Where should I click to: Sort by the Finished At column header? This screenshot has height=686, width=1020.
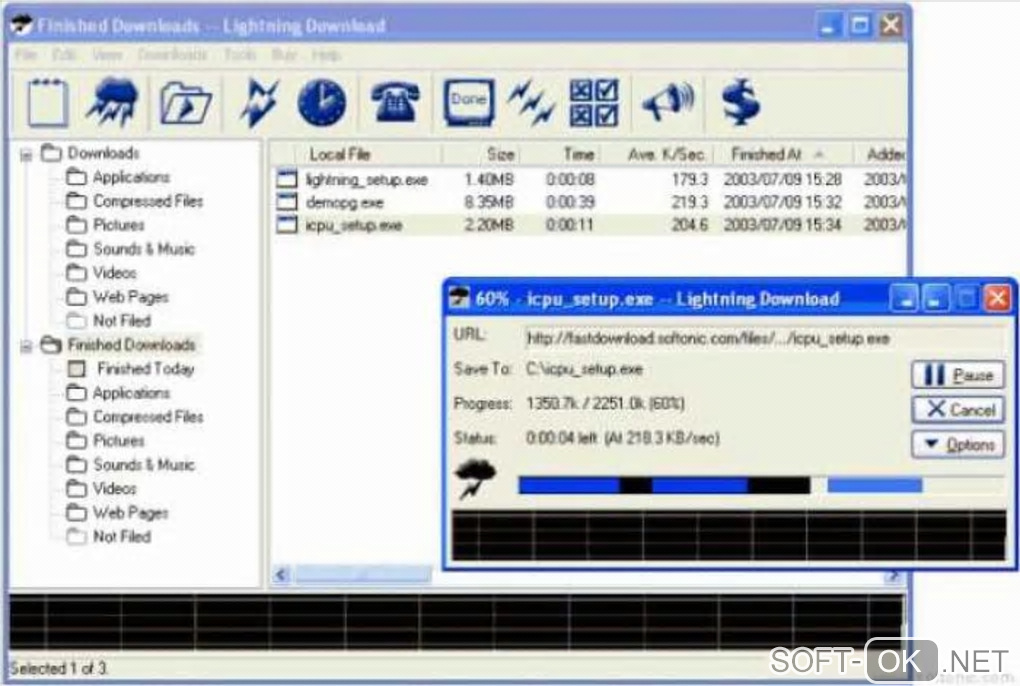click(783, 154)
